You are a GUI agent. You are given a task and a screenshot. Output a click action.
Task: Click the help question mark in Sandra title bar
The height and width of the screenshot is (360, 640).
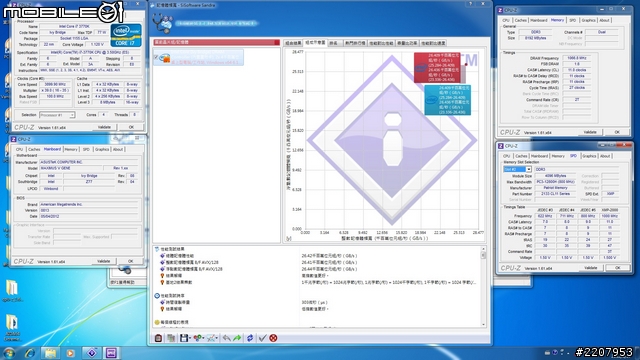coord(470,4)
